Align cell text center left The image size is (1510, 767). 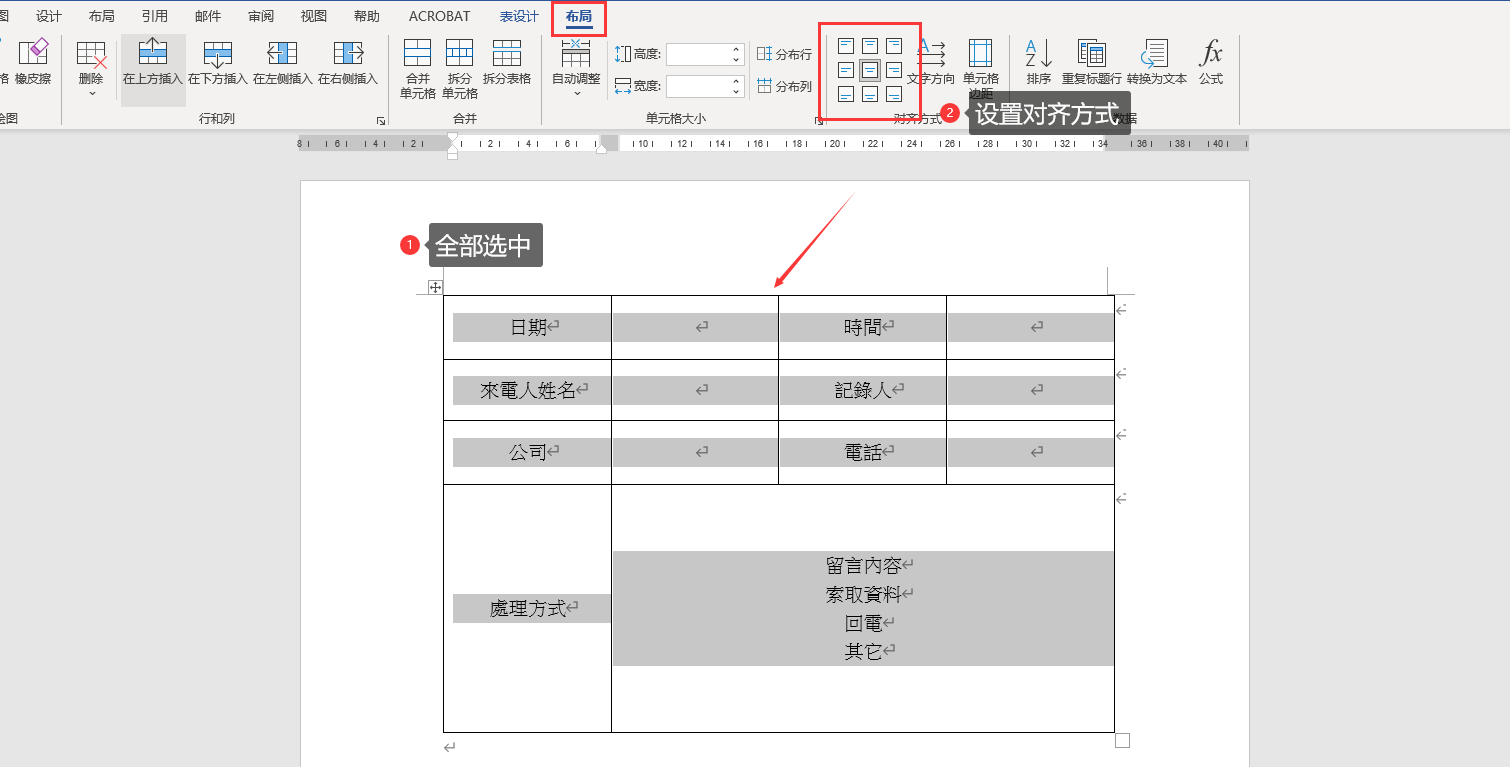pos(846,70)
